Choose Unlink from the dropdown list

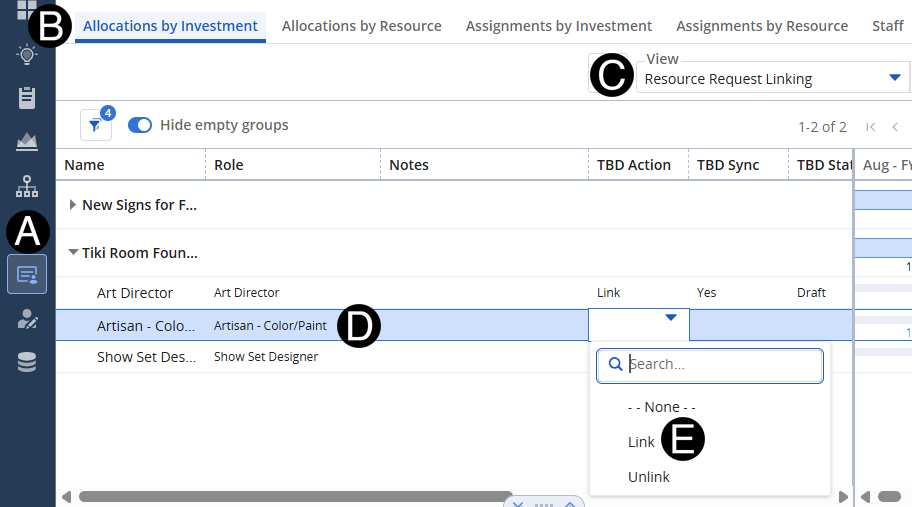click(648, 477)
